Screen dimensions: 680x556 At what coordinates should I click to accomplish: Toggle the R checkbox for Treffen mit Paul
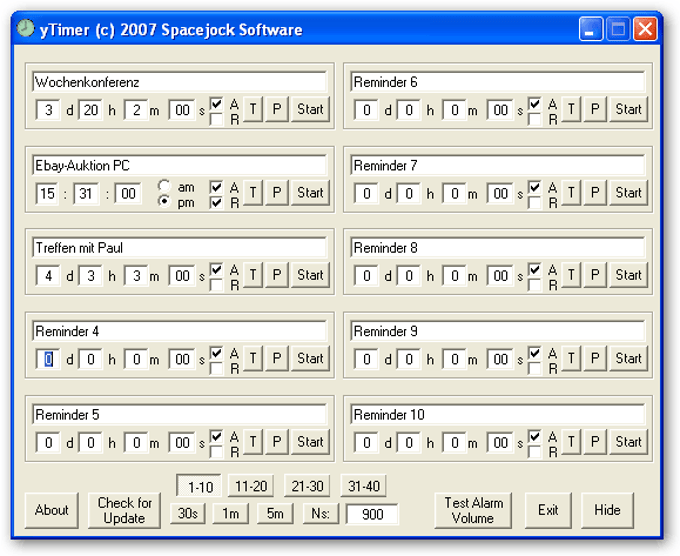(216, 285)
